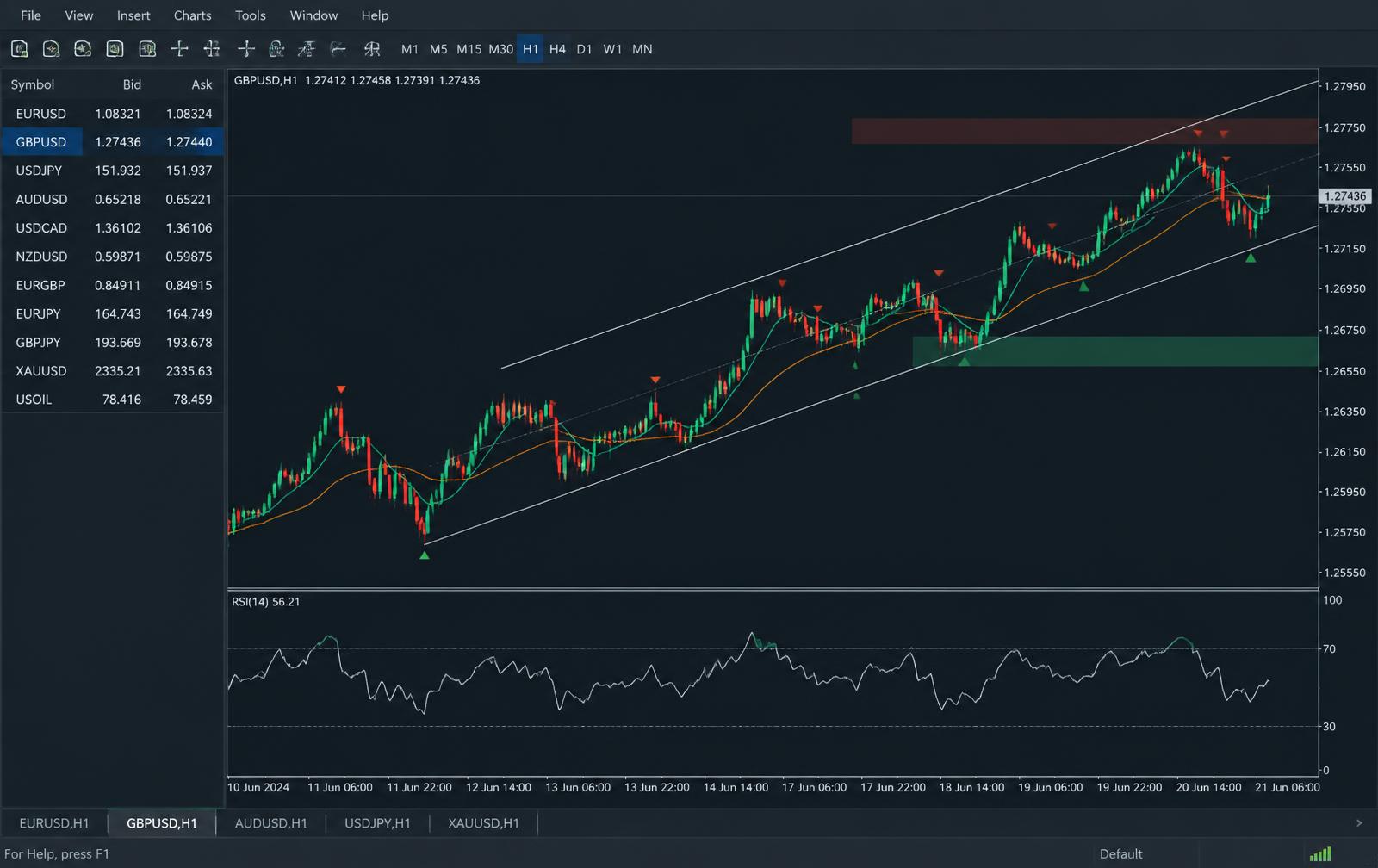1378x868 pixels.
Task: Open the Tools menu
Action: [251, 15]
